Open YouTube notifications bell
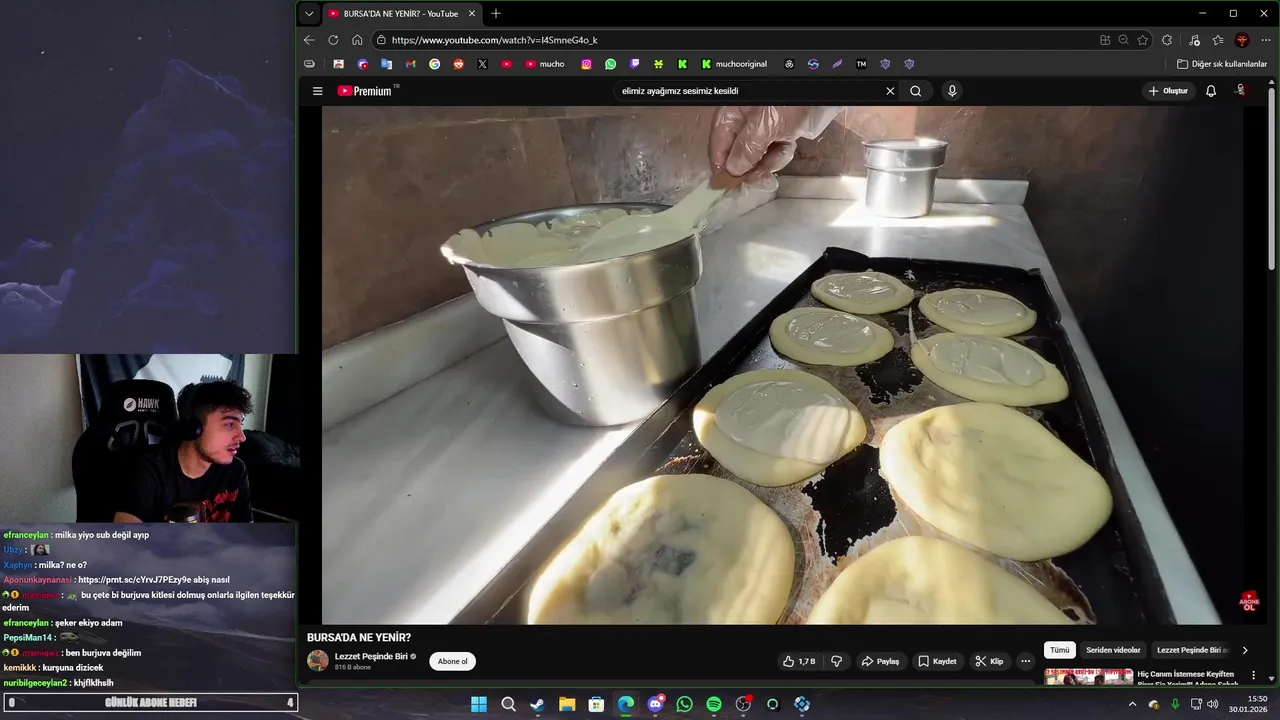This screenshot has height=720, width=1280. tap(1211, 91)
